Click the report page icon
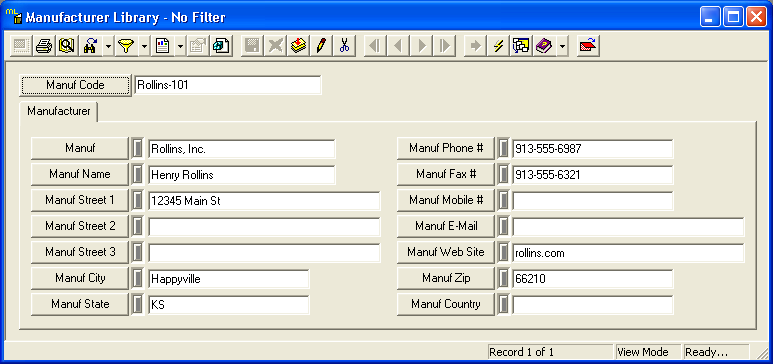This screenshot has height=364, width=773. pyautogui.click(x=162, y=46)
